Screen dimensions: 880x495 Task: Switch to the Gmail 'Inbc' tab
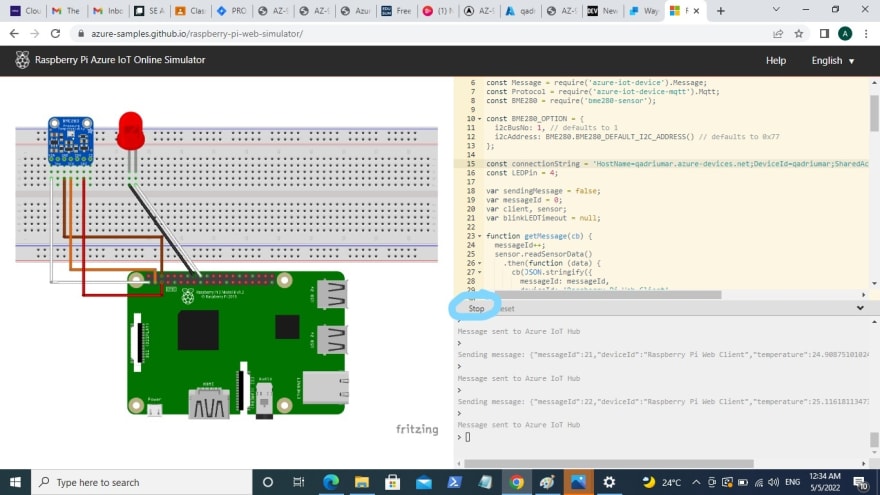[x=108, y=11]
